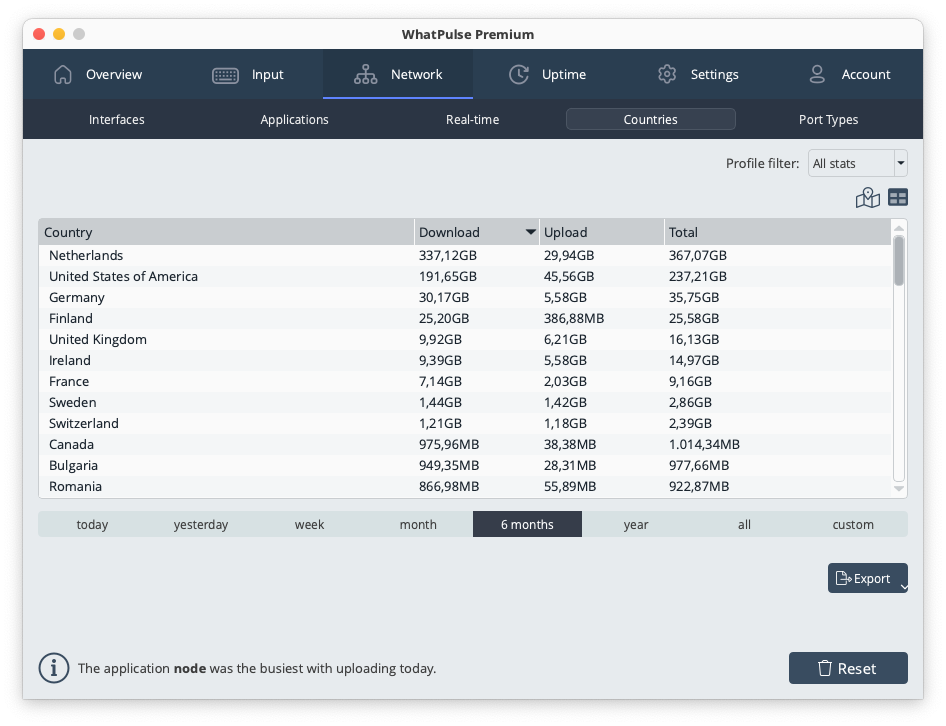Click the info icon beside the node message
946x726 pixels.
tap(54, 668)
